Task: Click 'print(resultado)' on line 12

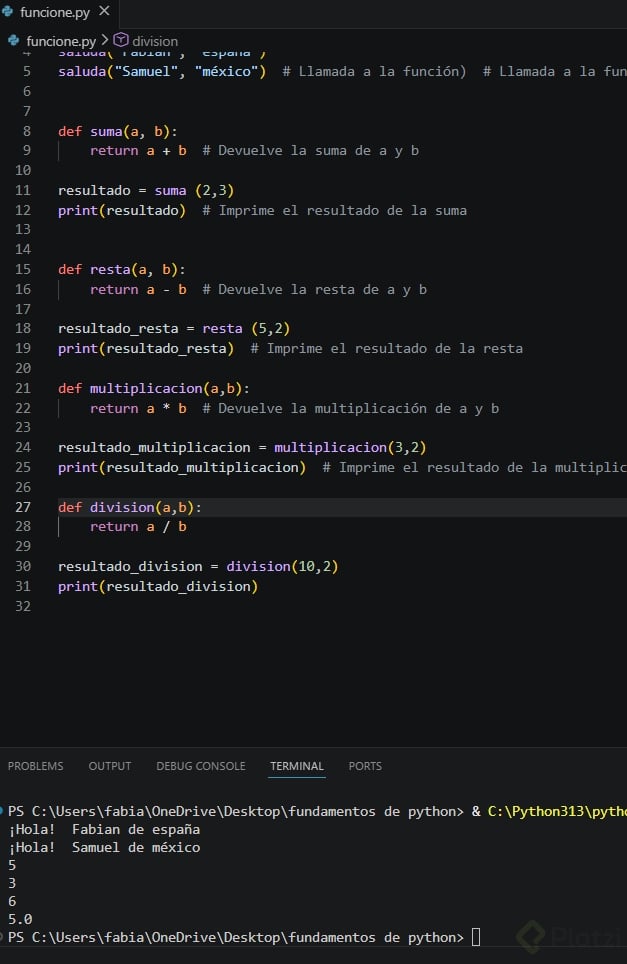Action: tap(122, 210)
